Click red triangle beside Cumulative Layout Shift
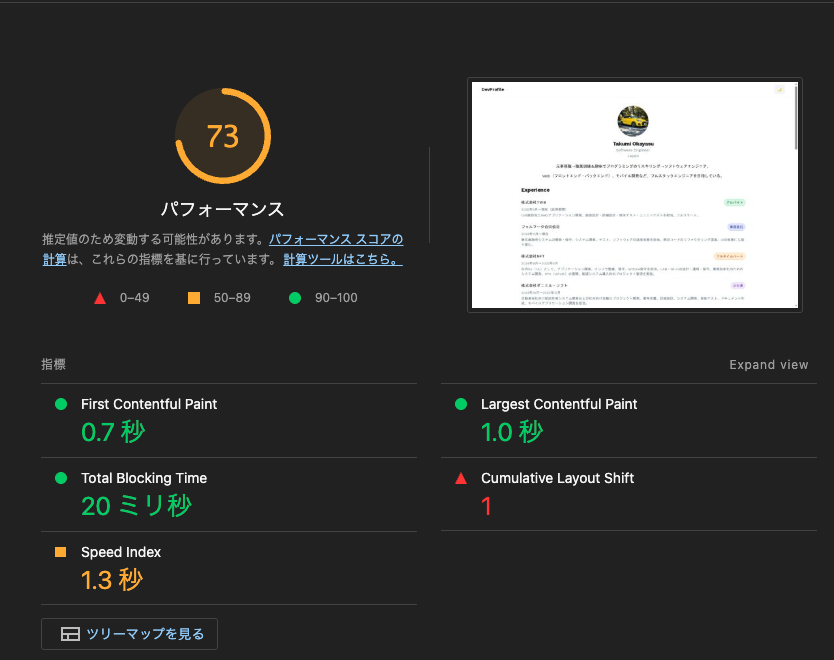The width and height of the screenshot is (834, 660). point(461,478)
